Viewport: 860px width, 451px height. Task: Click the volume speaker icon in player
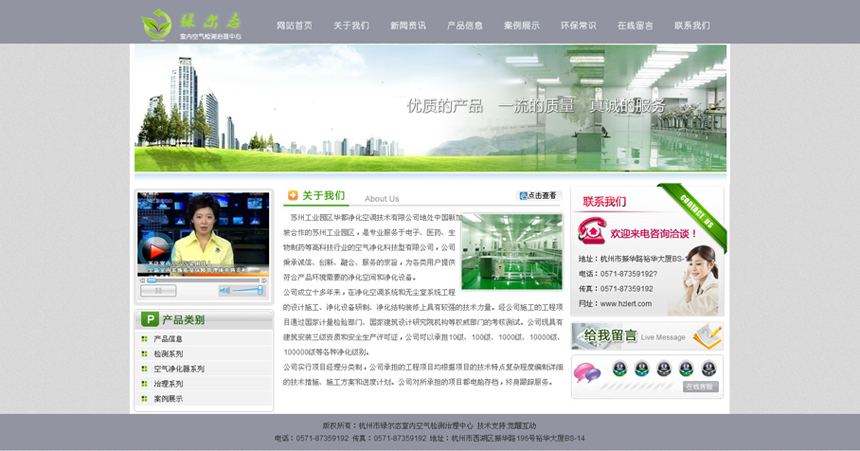point(223,291)
